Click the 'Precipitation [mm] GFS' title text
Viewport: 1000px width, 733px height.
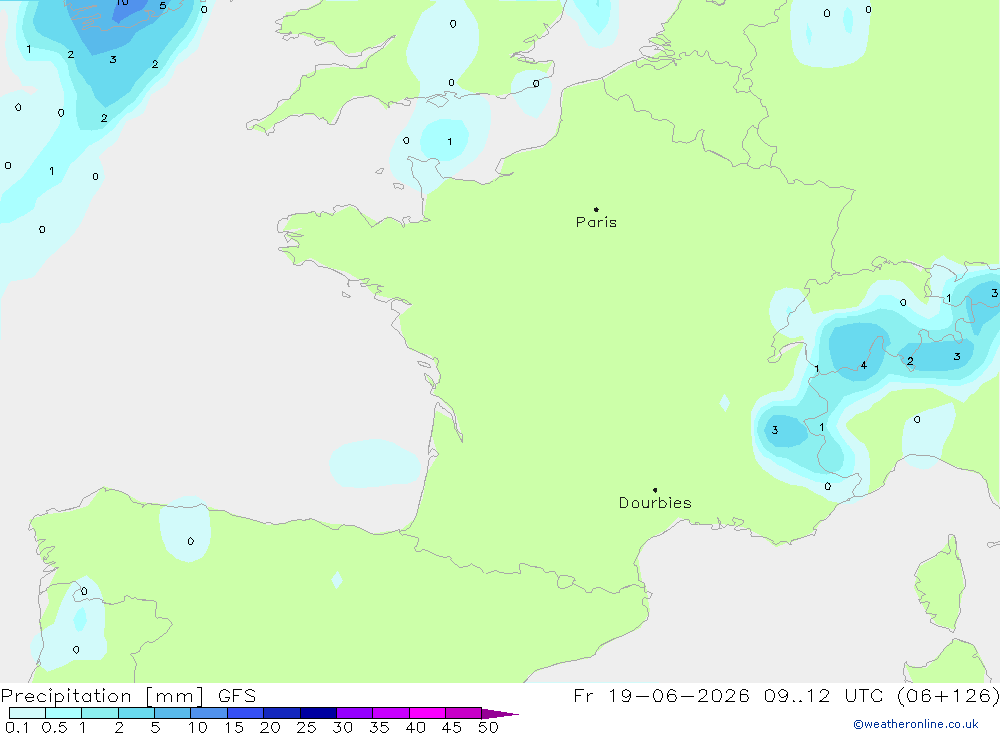(128, 695)
